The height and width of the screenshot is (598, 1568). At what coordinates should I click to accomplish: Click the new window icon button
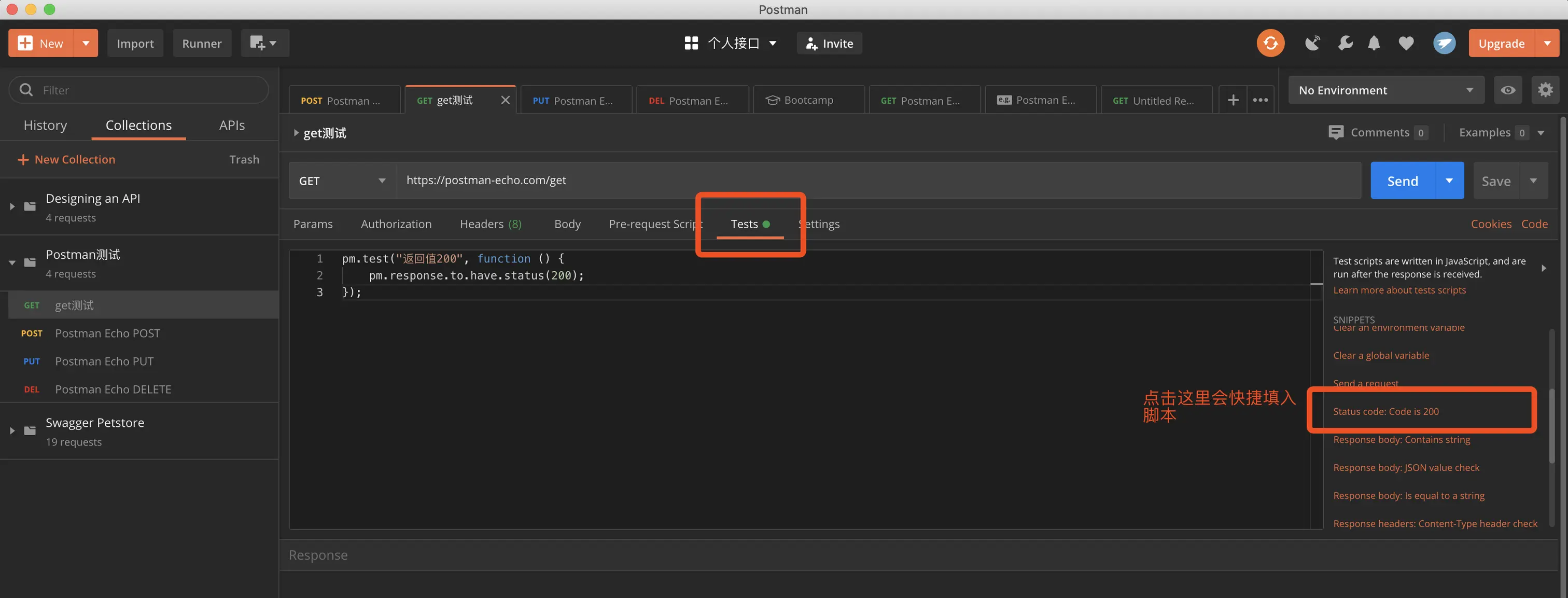263,43
